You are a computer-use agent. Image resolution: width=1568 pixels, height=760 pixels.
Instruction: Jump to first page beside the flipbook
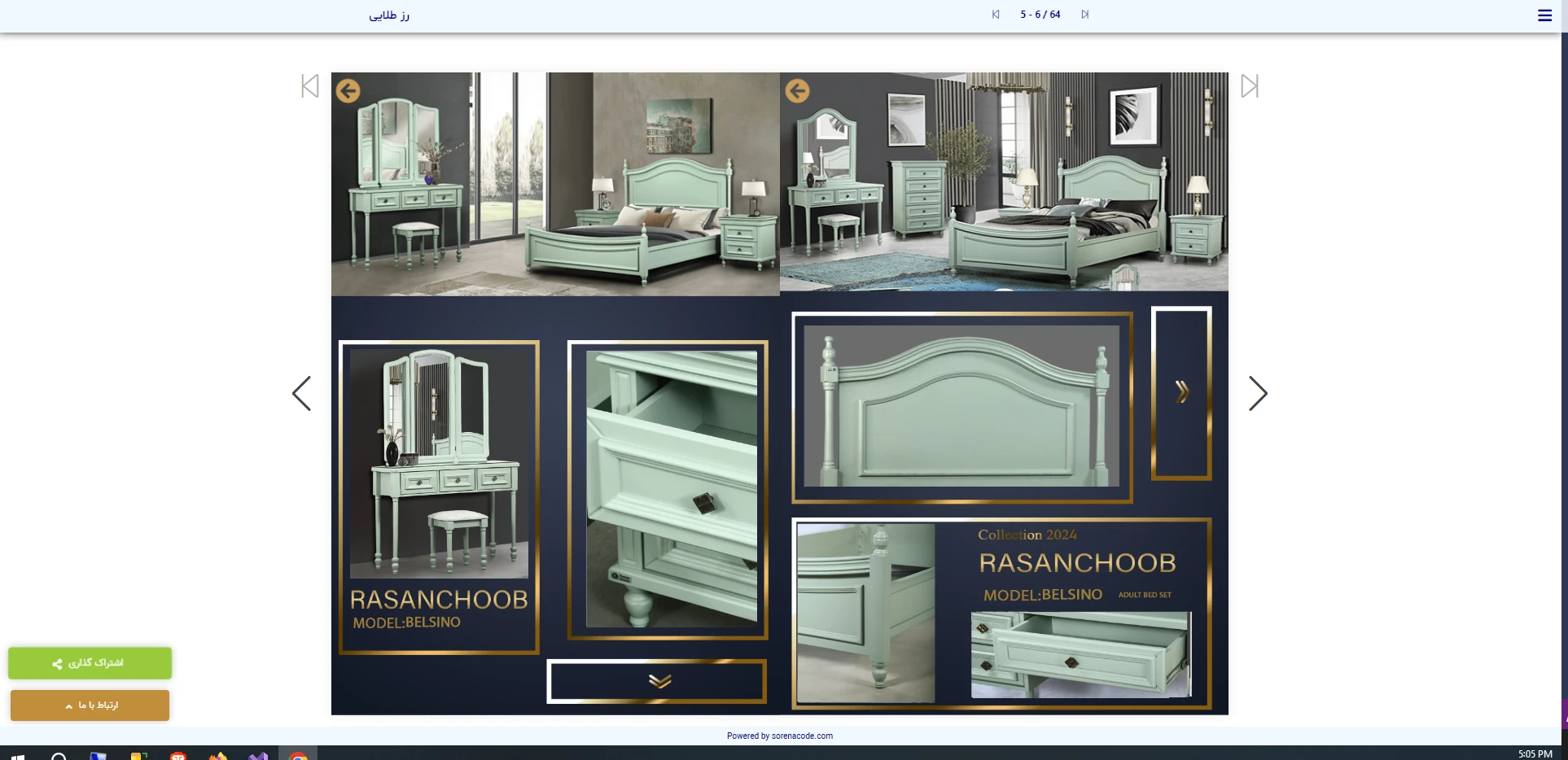(x=310, y=86)
